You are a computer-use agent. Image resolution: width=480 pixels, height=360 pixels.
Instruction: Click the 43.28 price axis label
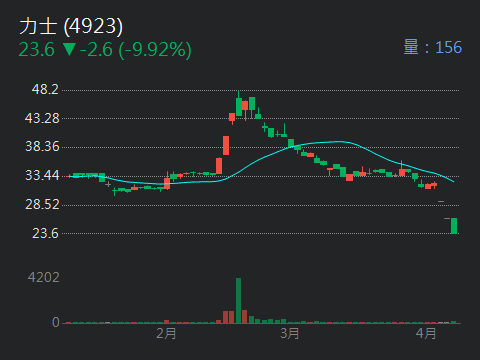click(x=42, y=118)
